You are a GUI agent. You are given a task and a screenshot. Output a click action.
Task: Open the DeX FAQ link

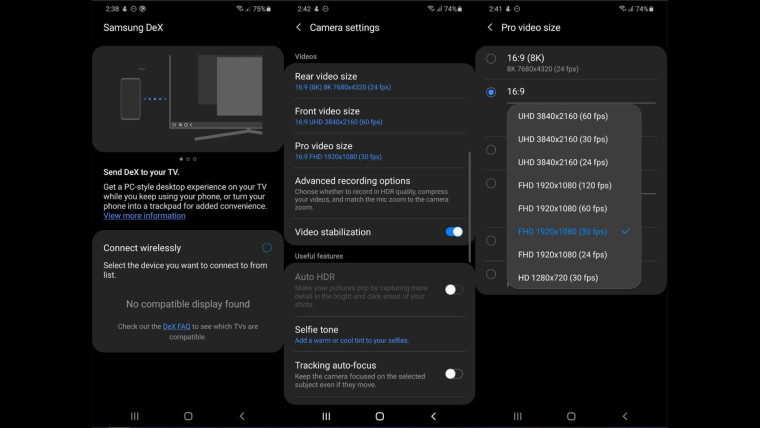[176, 326]
